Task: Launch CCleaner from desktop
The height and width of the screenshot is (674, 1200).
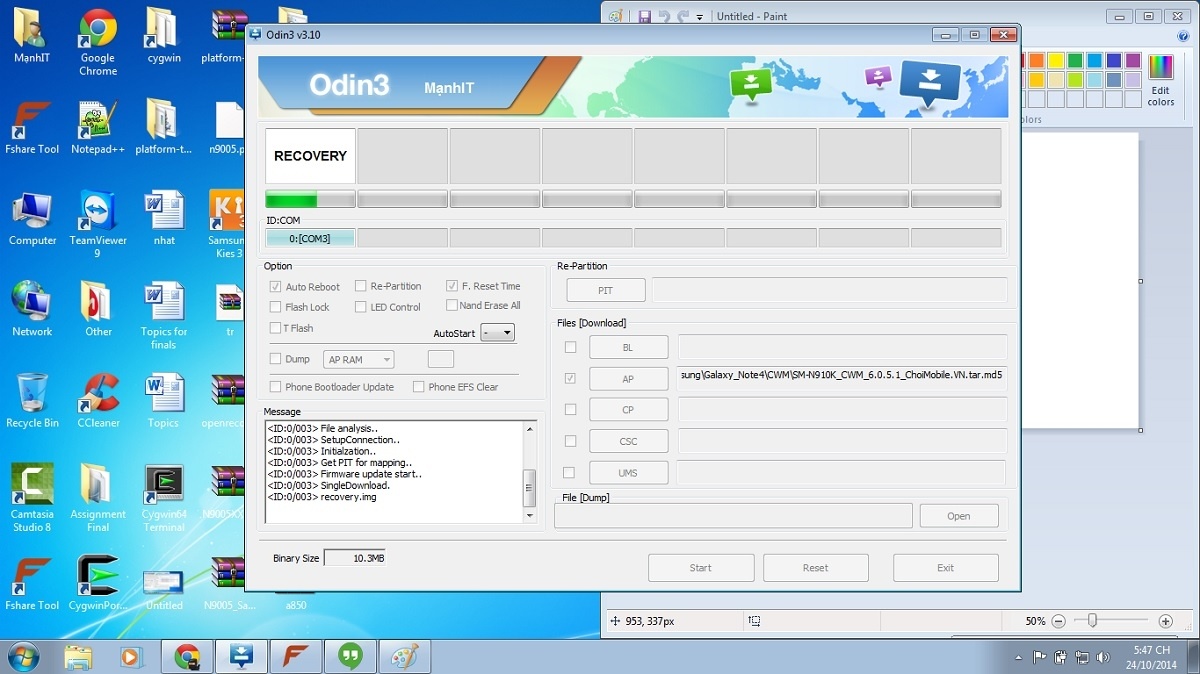Action: click(x=98, y=400)
